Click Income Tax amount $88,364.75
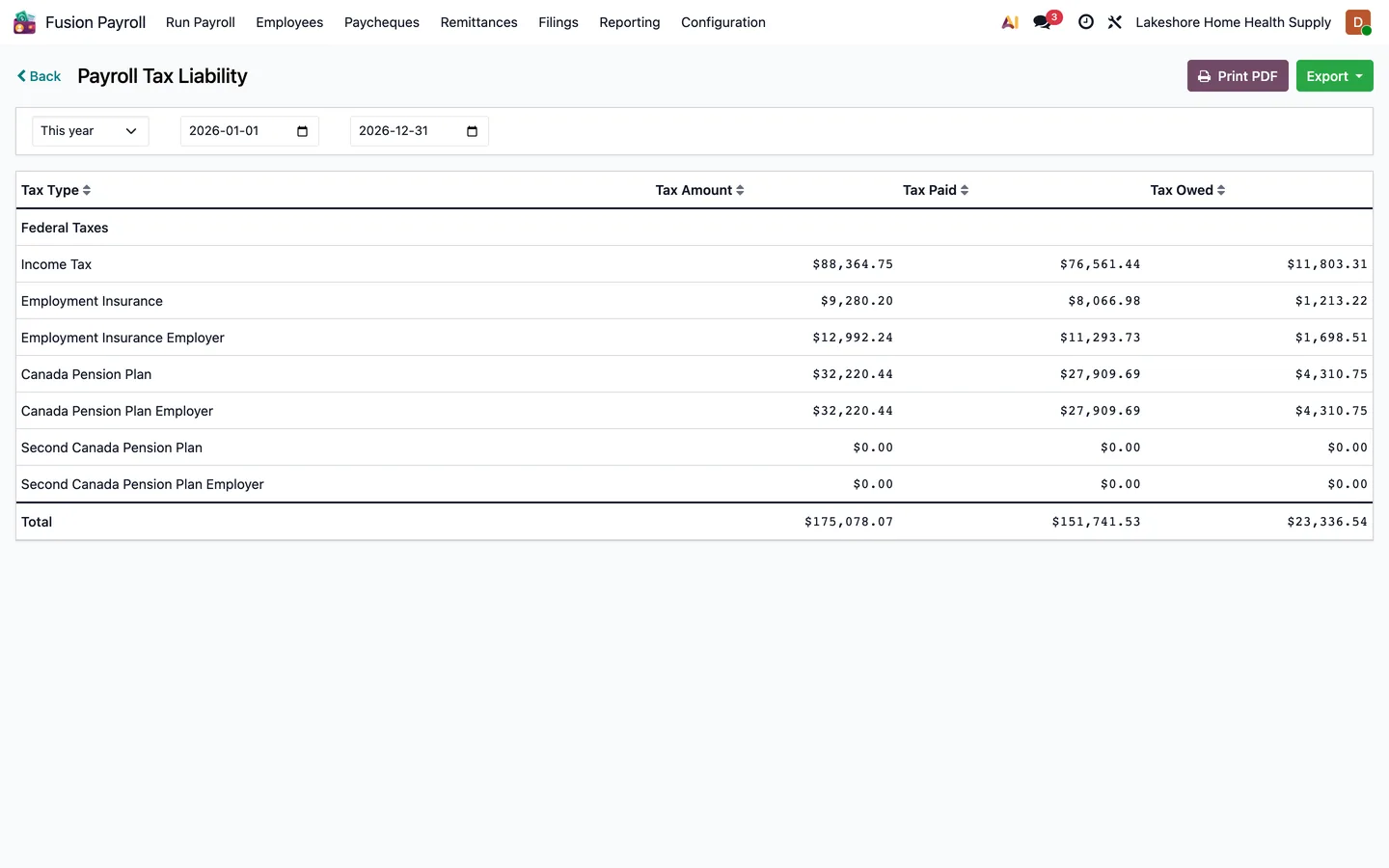Image resolution: width=1389 pixels, height=868 pixels. (x=853, y=264)
